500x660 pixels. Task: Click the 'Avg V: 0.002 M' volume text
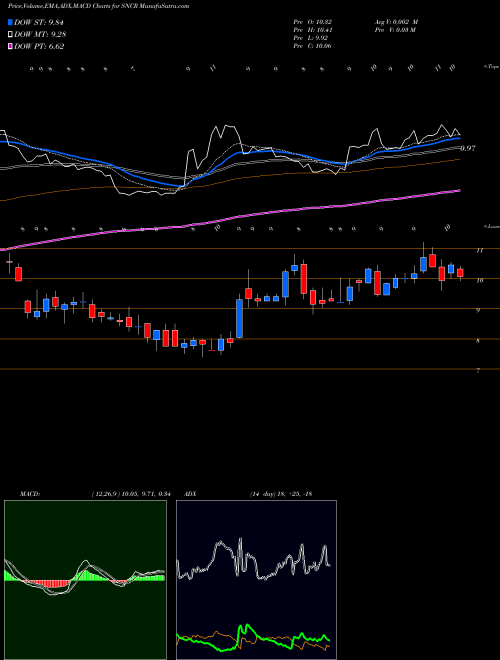(x=396, y=22)
